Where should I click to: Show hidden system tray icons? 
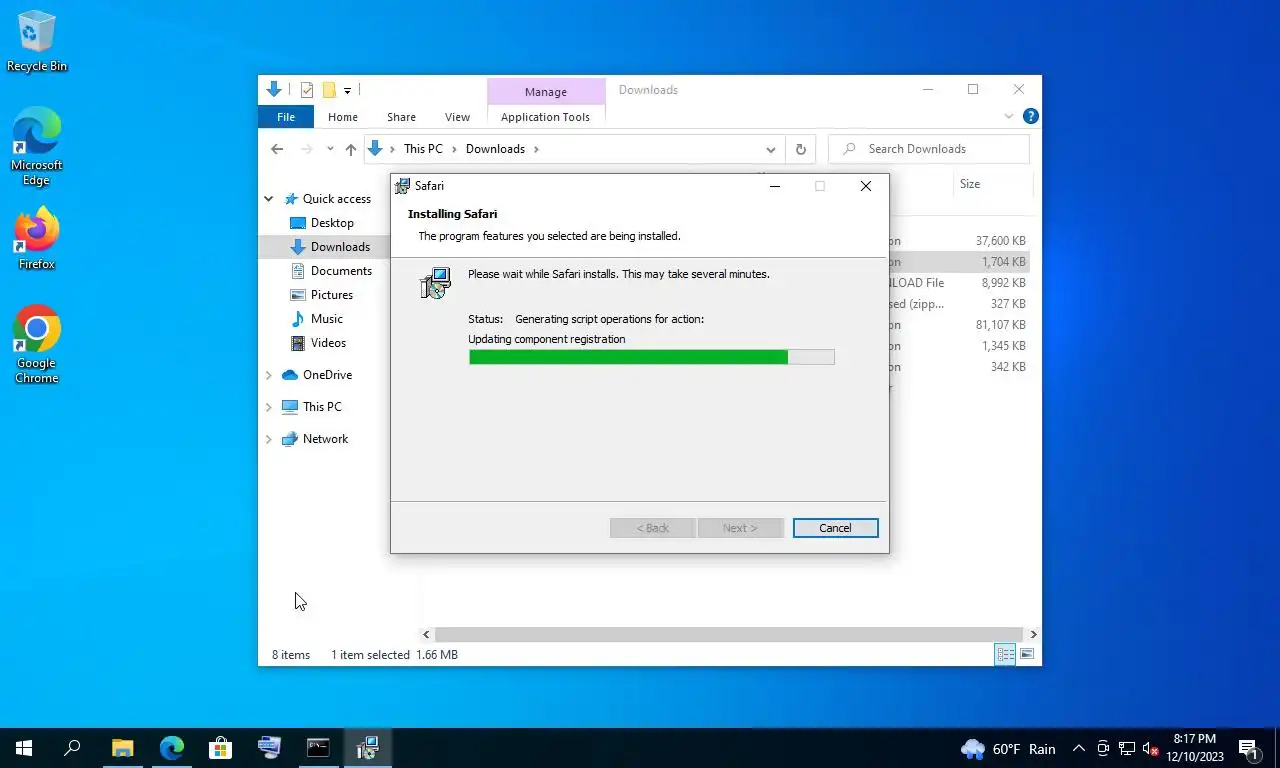(x=1078, y=748)
